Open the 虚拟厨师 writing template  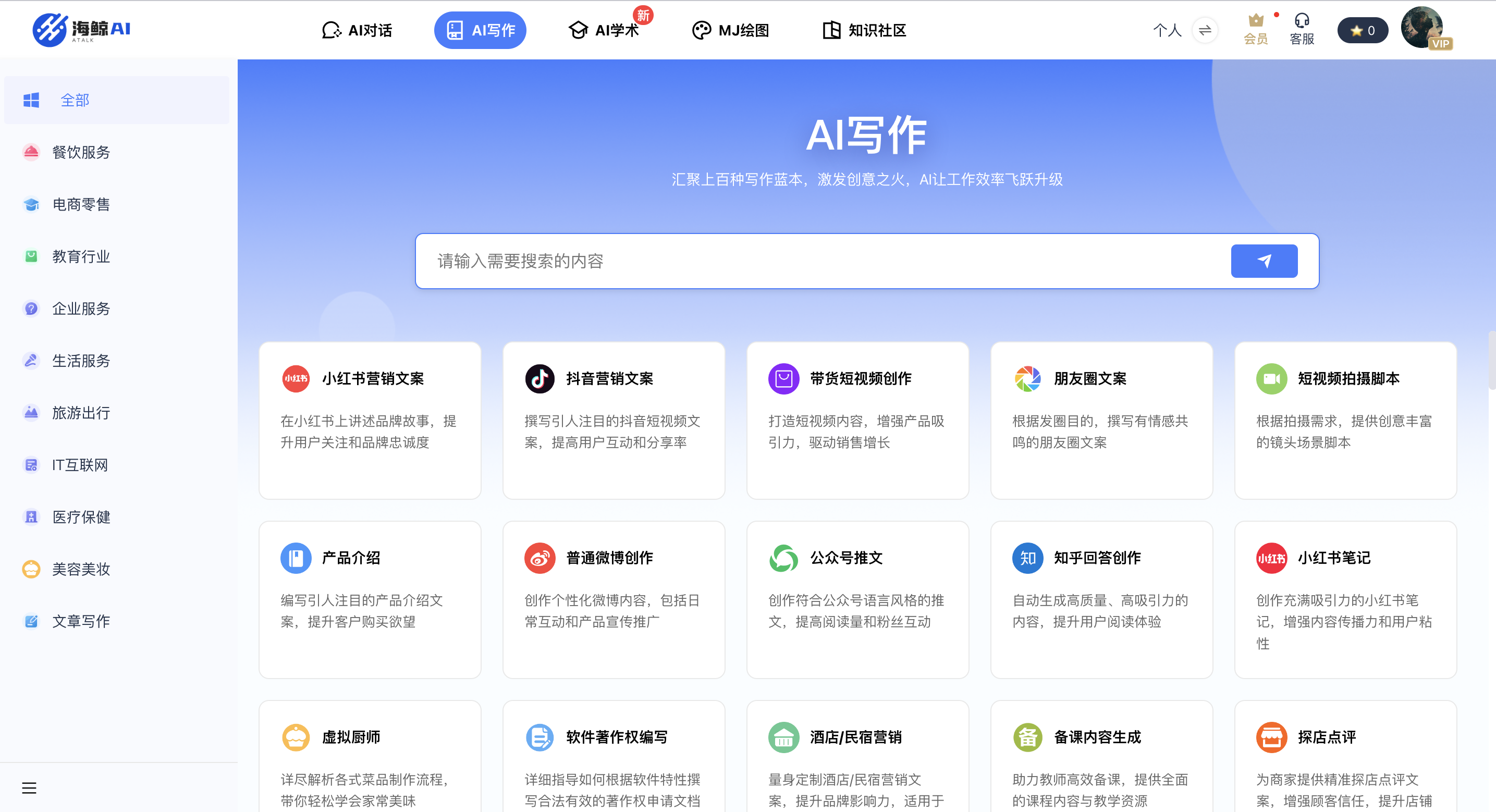[x=351, y=736]
